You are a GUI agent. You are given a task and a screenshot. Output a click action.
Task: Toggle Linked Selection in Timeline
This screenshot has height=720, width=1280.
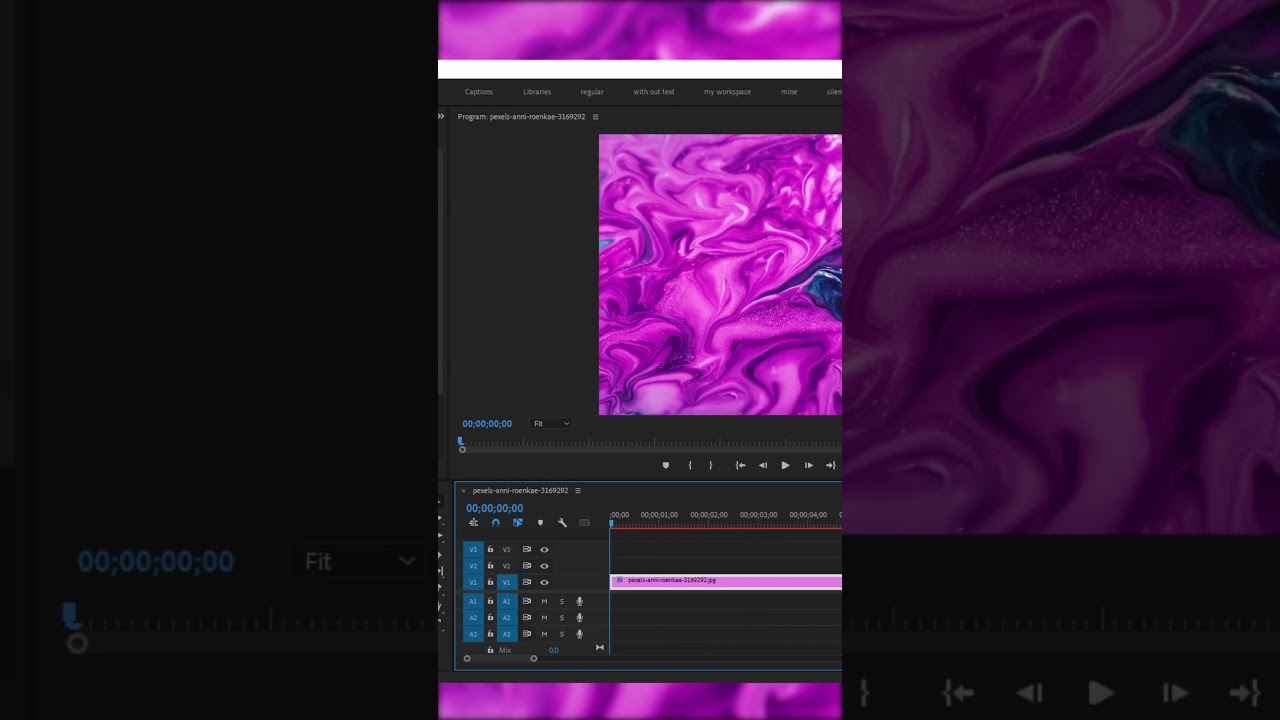[518, 523]
